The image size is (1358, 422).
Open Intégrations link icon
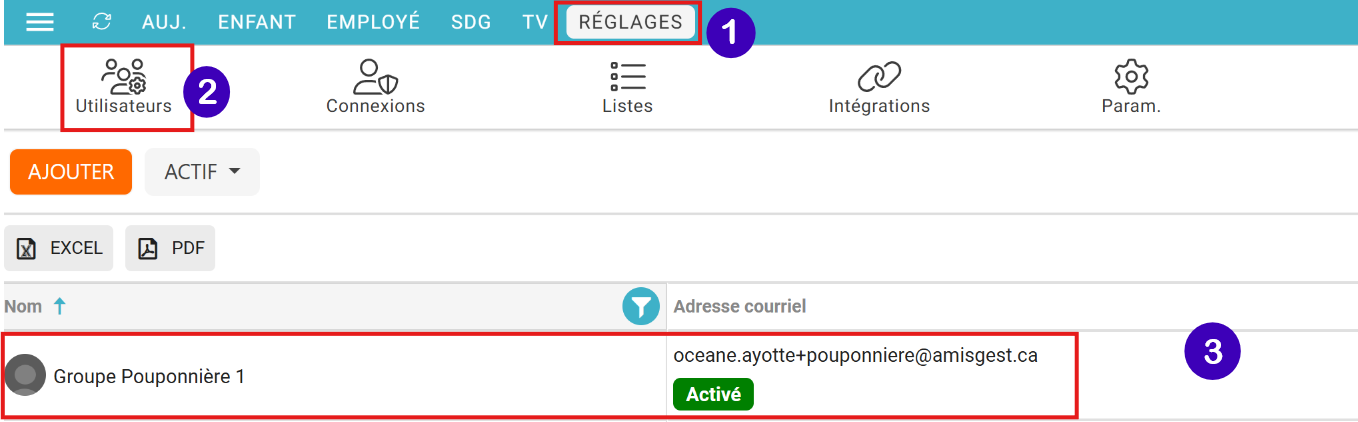point(879,77)
